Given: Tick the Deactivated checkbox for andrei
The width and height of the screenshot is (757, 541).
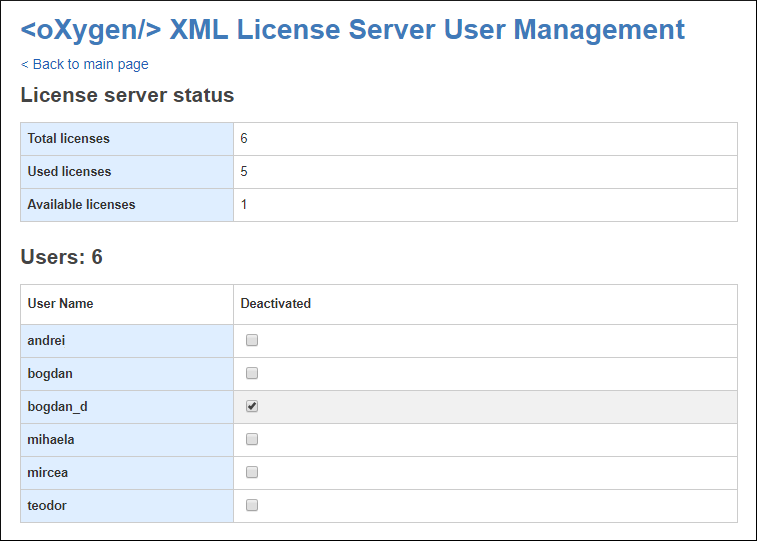Looking at the screenshot, I should (252, 340).
